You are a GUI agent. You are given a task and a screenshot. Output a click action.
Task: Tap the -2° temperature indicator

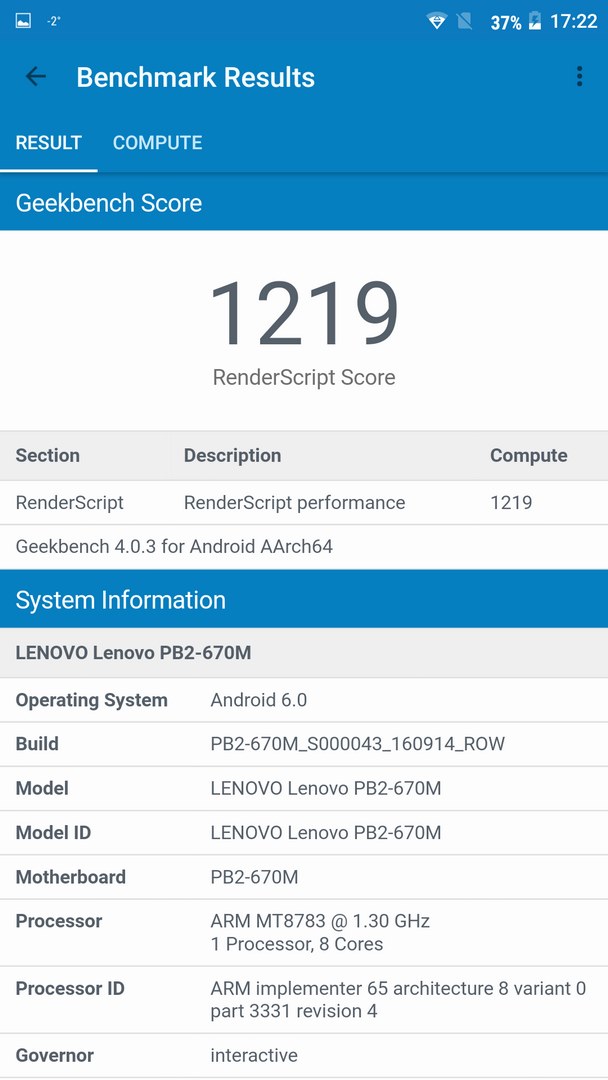[54, 21]
